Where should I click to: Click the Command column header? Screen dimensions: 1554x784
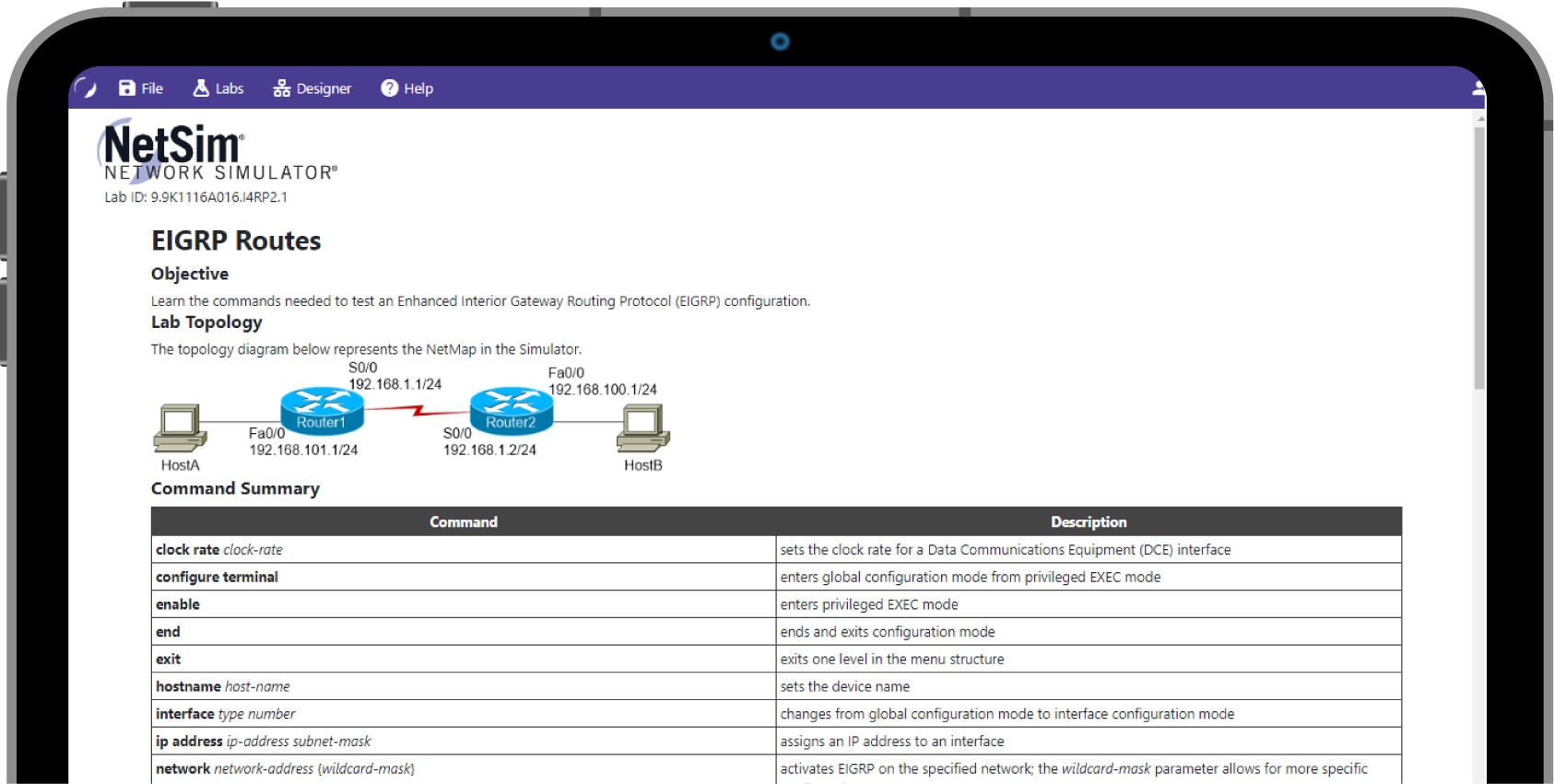pos(464,521)
